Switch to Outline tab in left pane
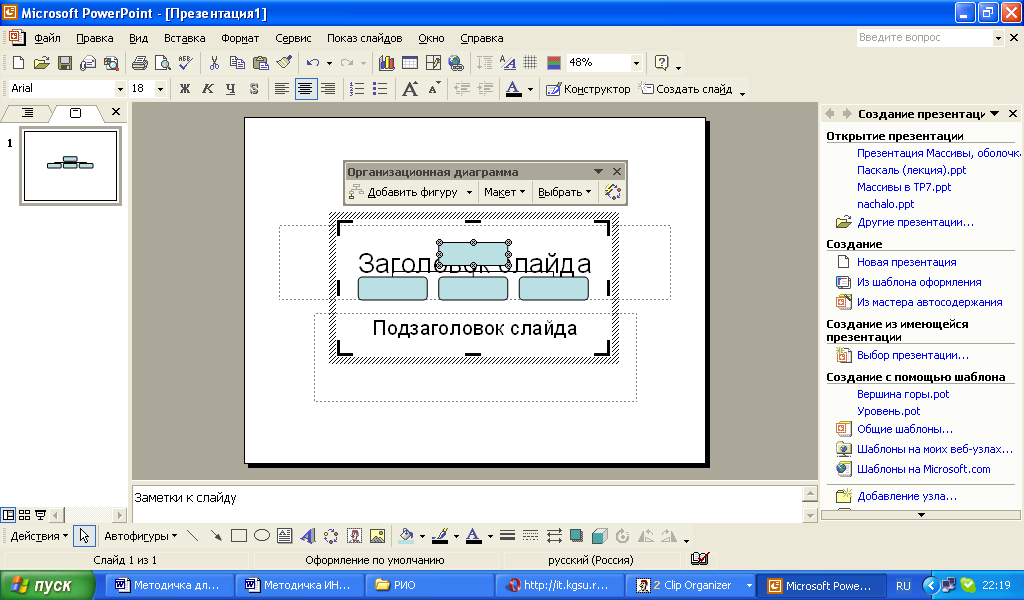 (x=27, y=113)
